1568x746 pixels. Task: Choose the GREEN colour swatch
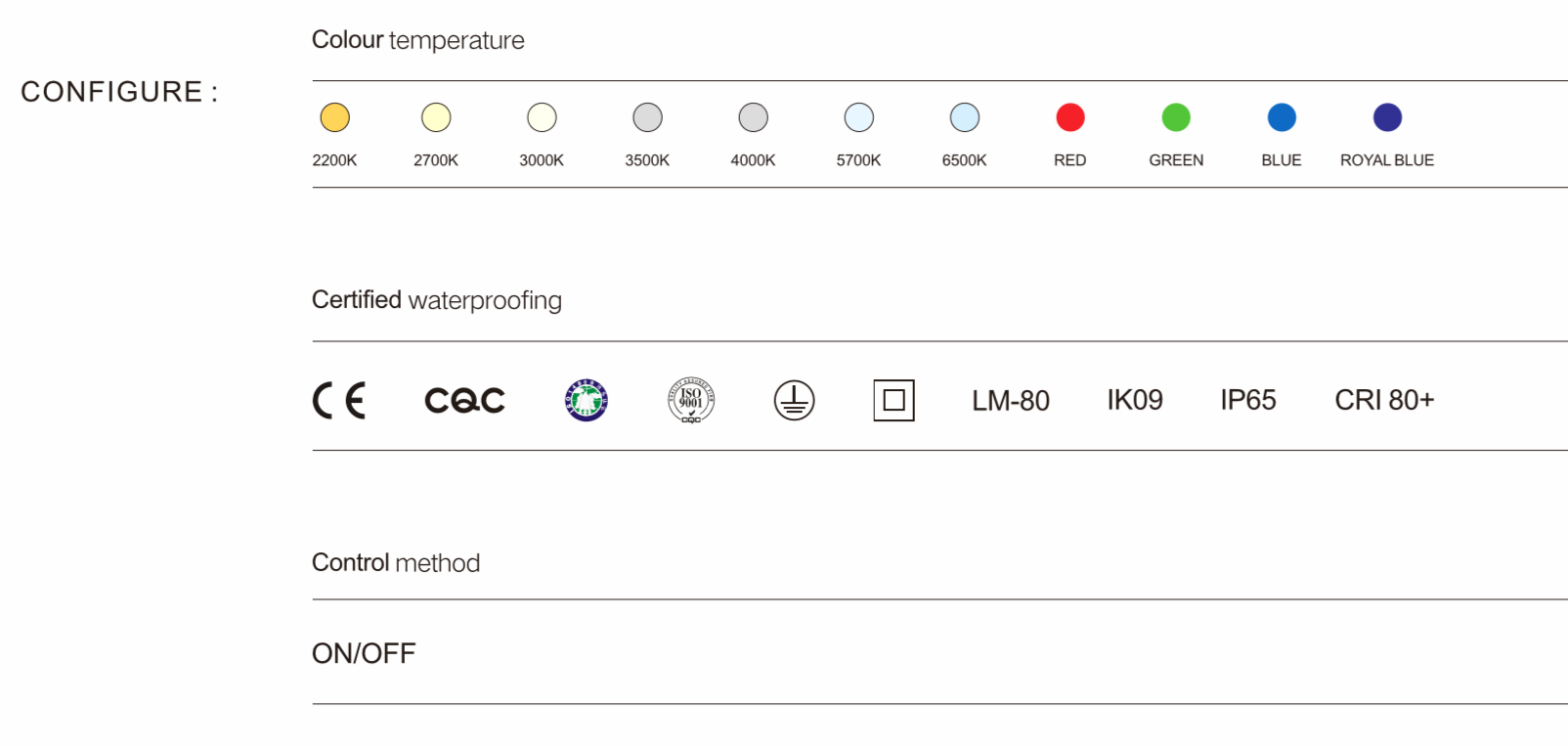click(1176, 117)
